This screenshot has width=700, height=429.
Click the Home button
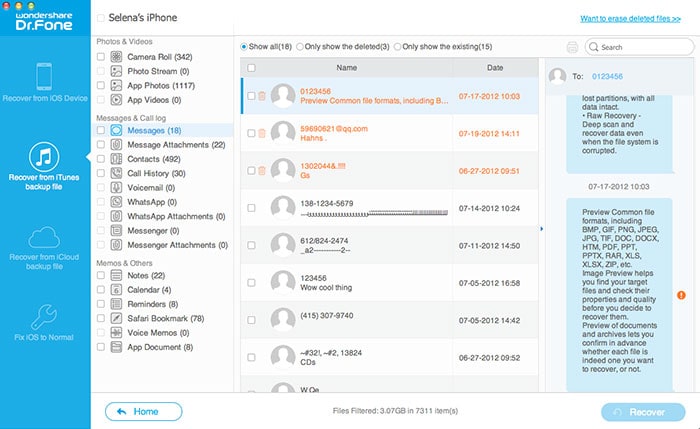(144, 412)
